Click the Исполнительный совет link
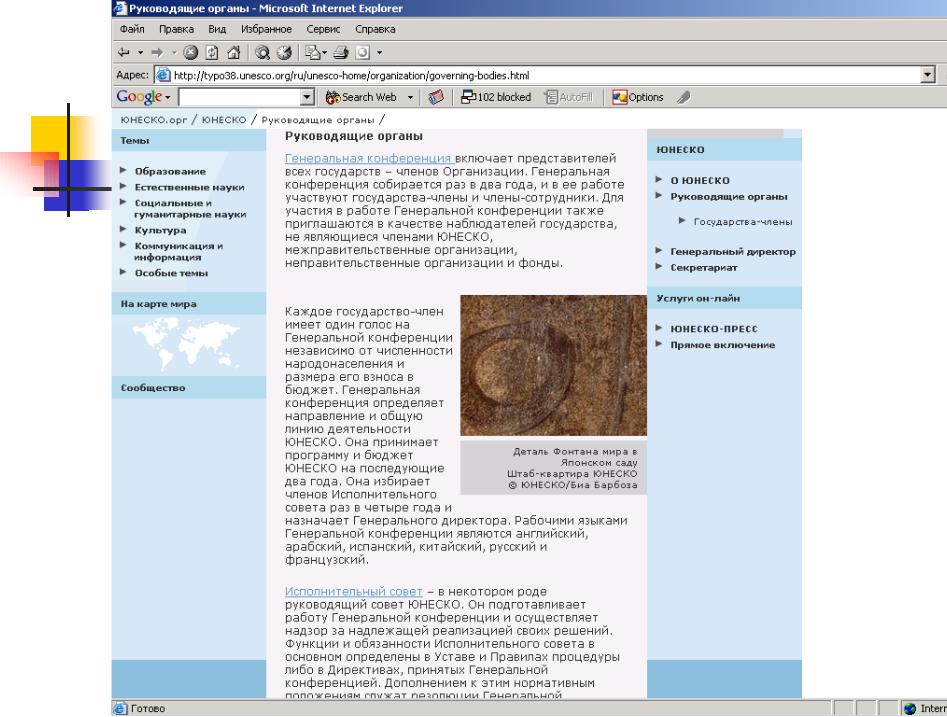The width and height of the screenshot is (947, 717). click(353, 591)
